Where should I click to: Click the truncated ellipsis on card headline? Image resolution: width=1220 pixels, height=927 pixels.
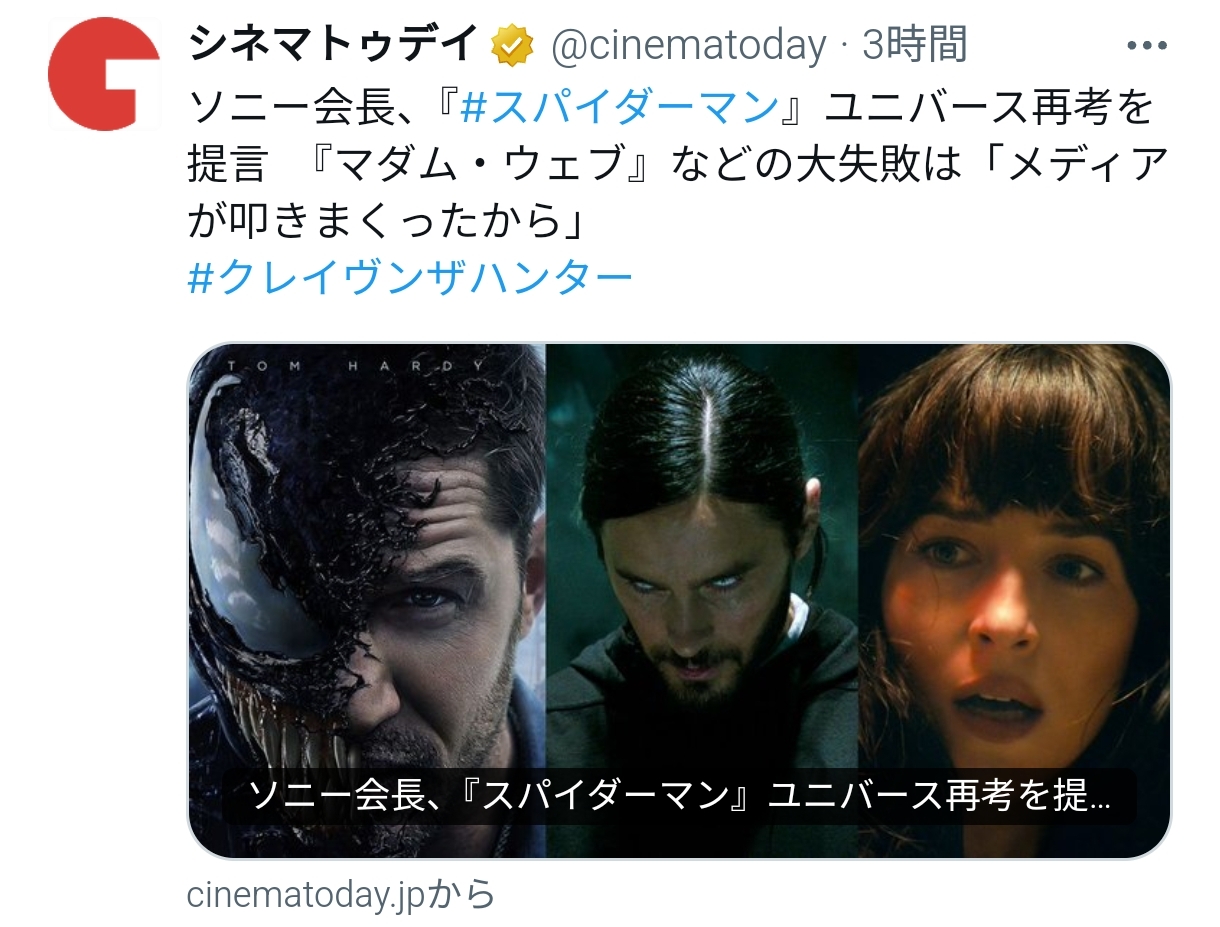1097,800
